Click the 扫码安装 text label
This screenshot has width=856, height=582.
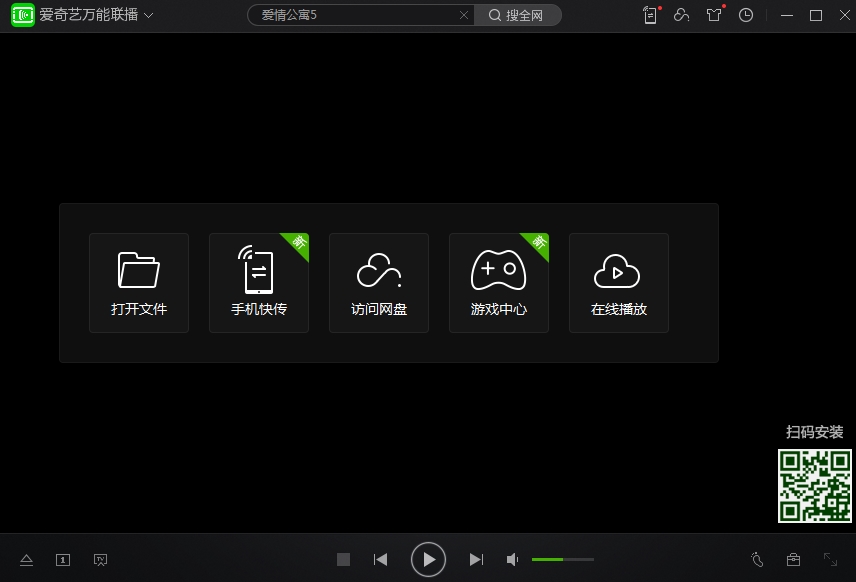click(x=815, y=432)
